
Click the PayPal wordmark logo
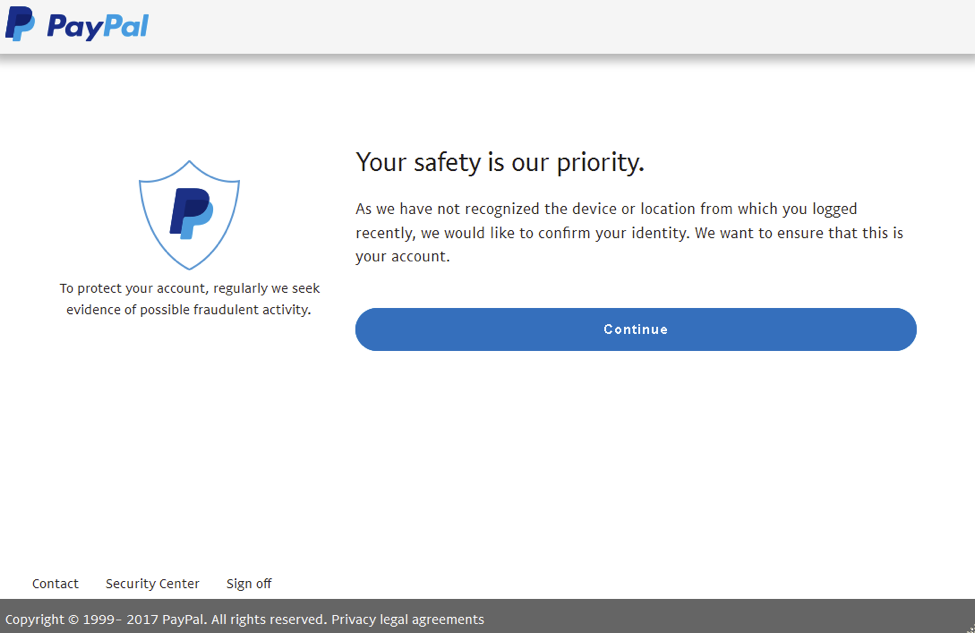[95, 24]
